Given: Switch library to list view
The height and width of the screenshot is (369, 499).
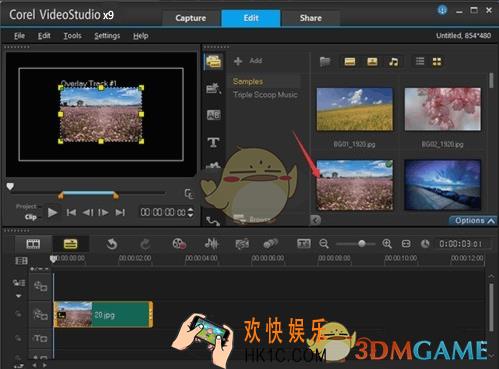Looking at the screenshot, I should [x=420, y=61].
